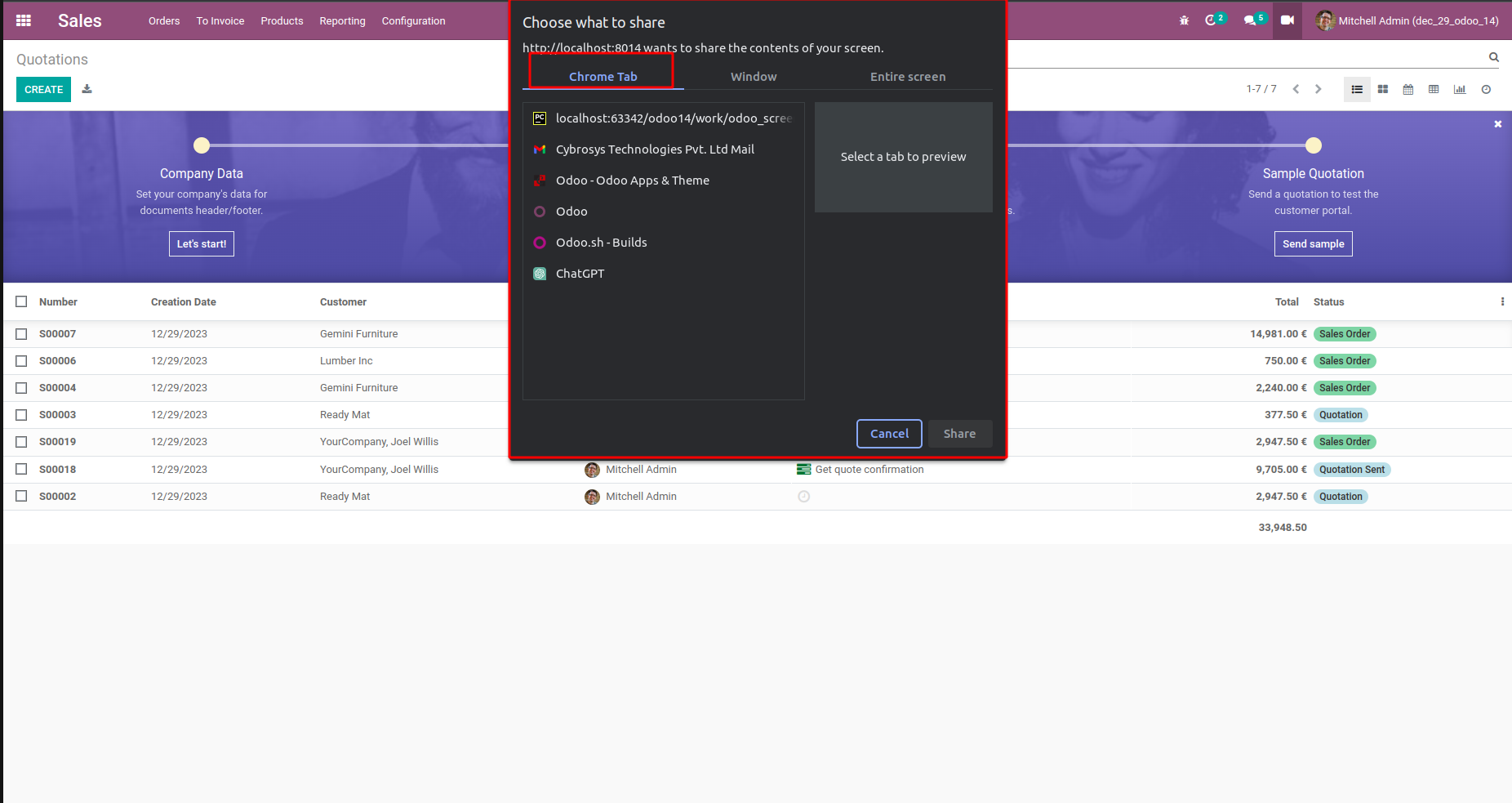The height and width of the screenshot is (803, 1512).
Task: Switch to the Entire screen sharing tab
Action: tap(908, 77)
